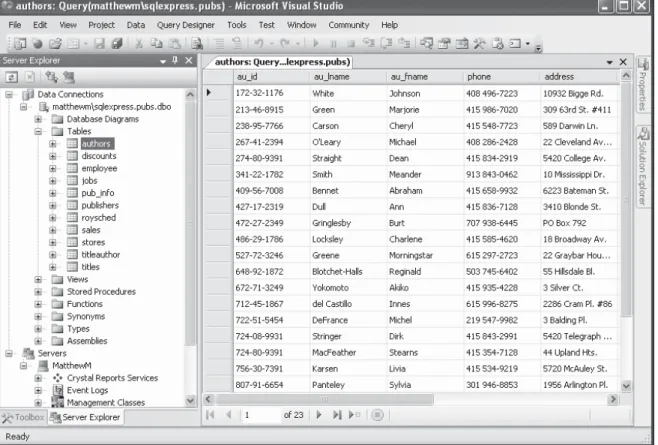Click the address column header
The height and width of the screenshot is (445, 658).
click(x=579, y=77)
